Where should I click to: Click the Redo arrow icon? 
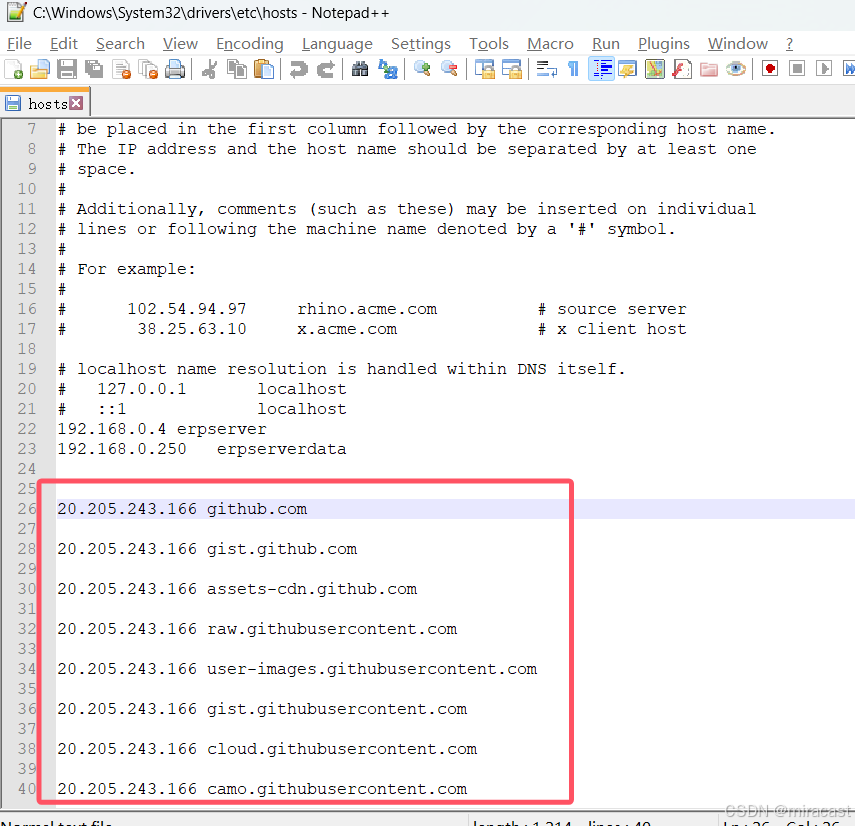[326, 69]
